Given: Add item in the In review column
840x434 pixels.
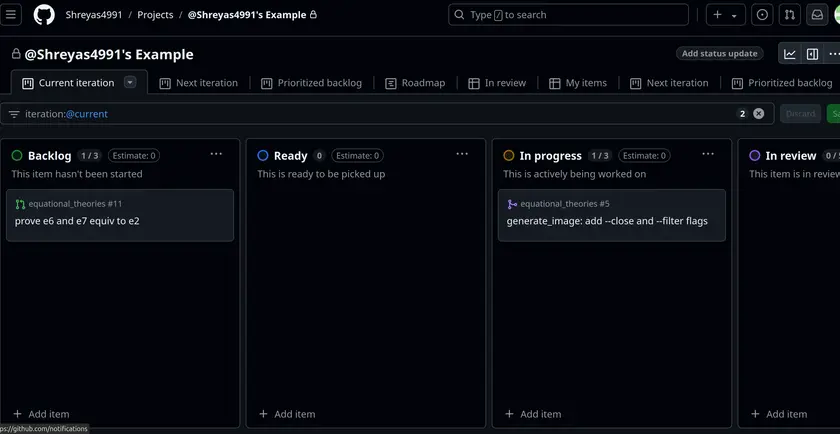Looking at the screenshot, I should (779, 414).
